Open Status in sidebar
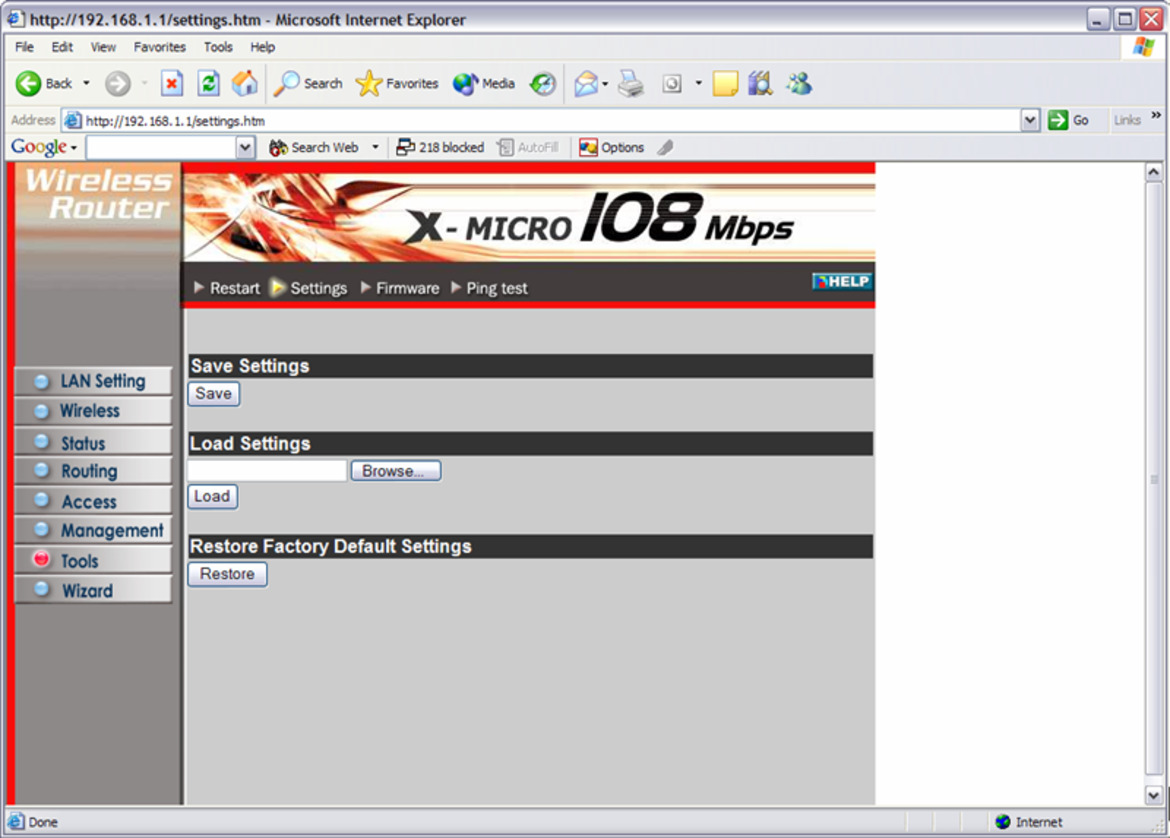Screen dimensions: 1170x838 [x=93, y=443]
